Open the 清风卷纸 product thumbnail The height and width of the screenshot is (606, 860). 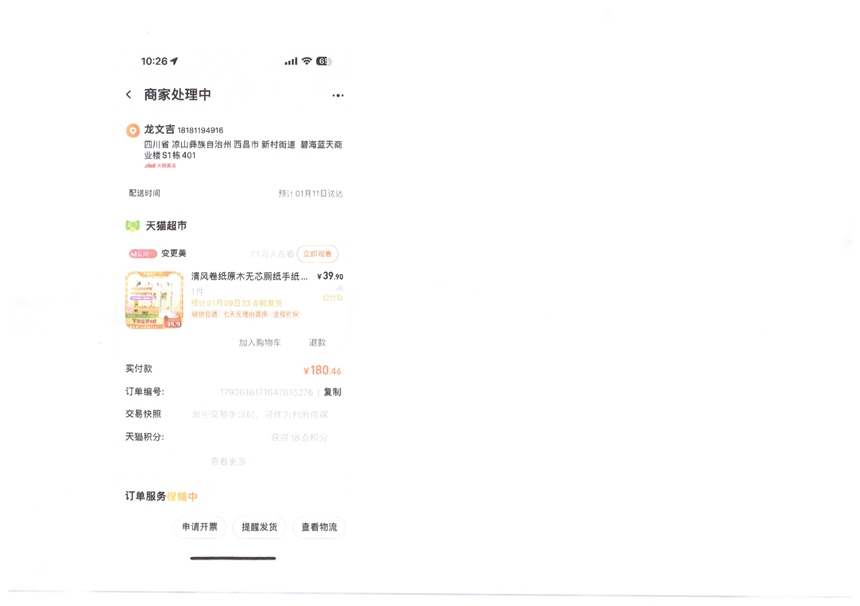click(154, 300)
